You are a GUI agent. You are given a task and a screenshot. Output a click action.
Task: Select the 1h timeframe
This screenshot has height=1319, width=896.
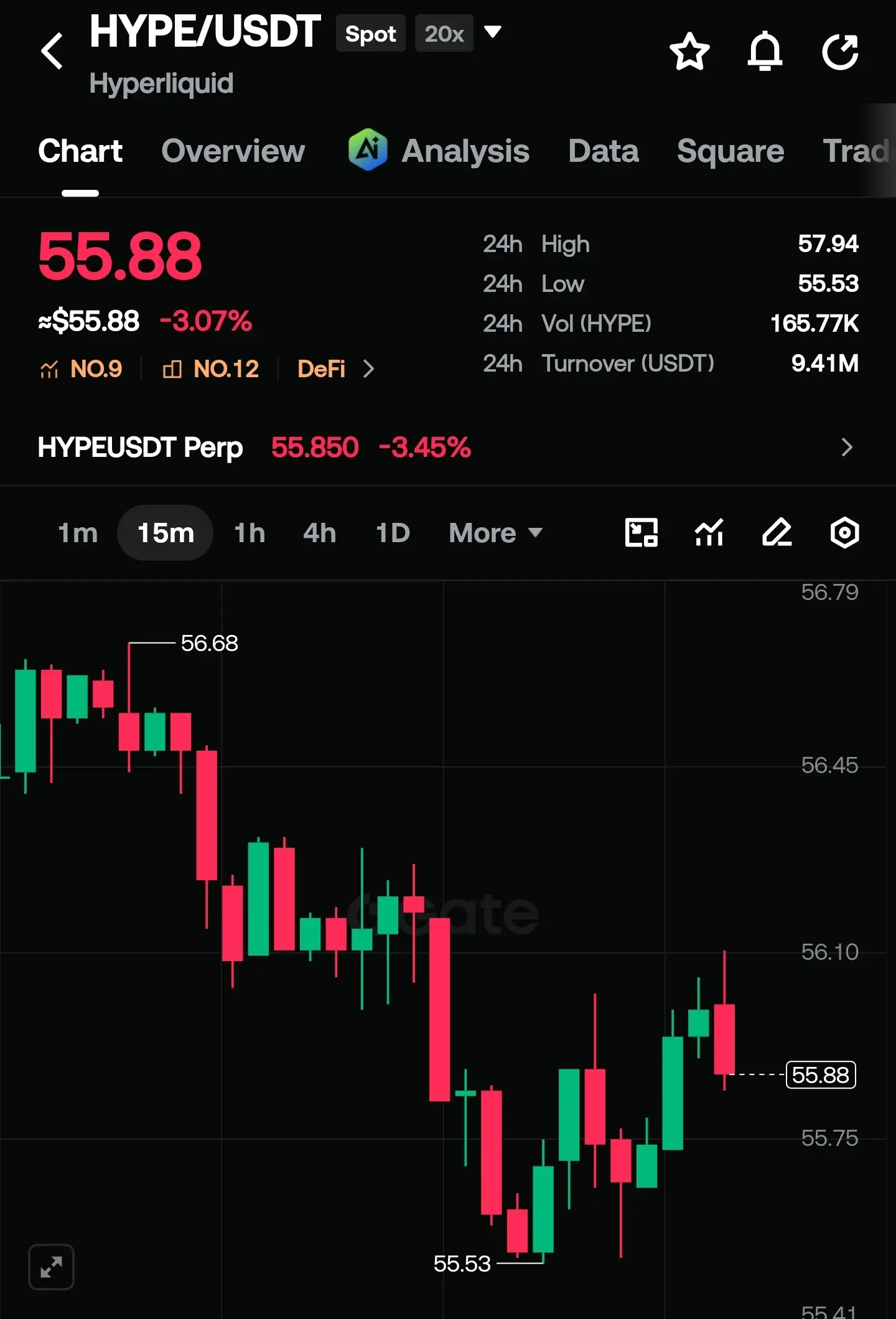click(x=250, y=533)
